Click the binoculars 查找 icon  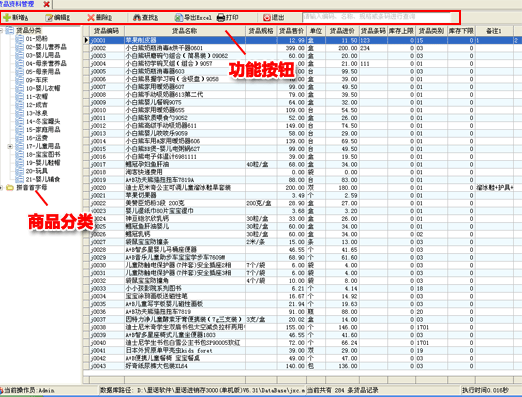click(137, 17)
